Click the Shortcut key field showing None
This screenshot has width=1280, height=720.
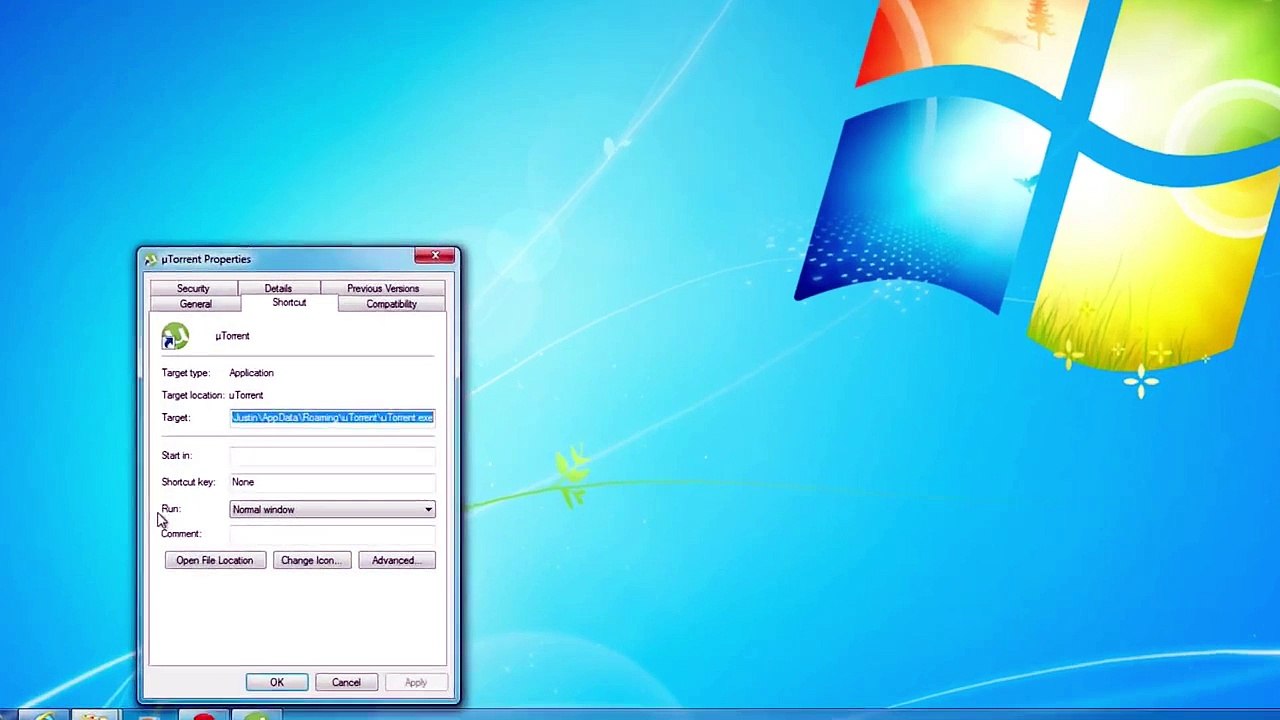(x=332, y=482)
